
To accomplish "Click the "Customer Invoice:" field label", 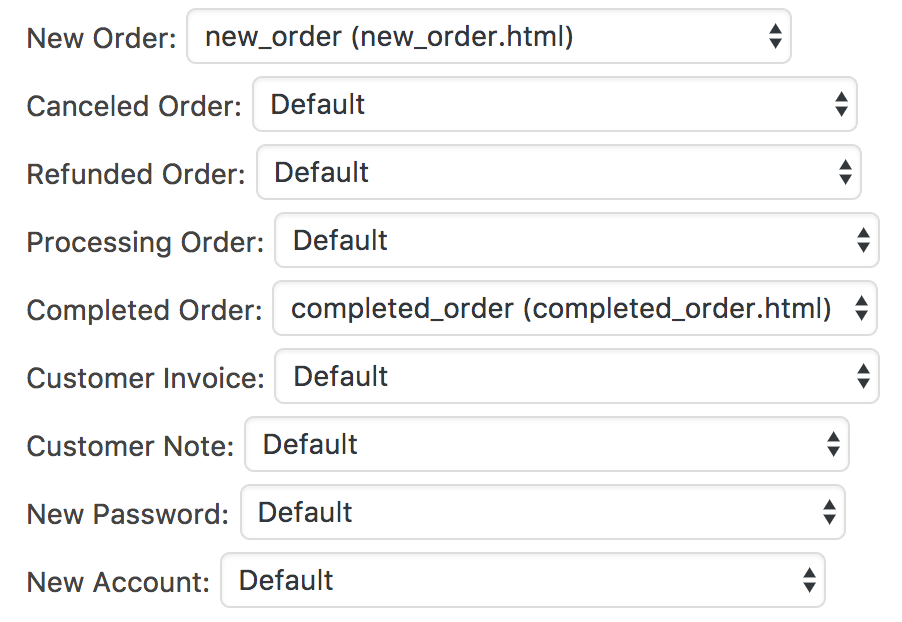I will pos(145,378).
